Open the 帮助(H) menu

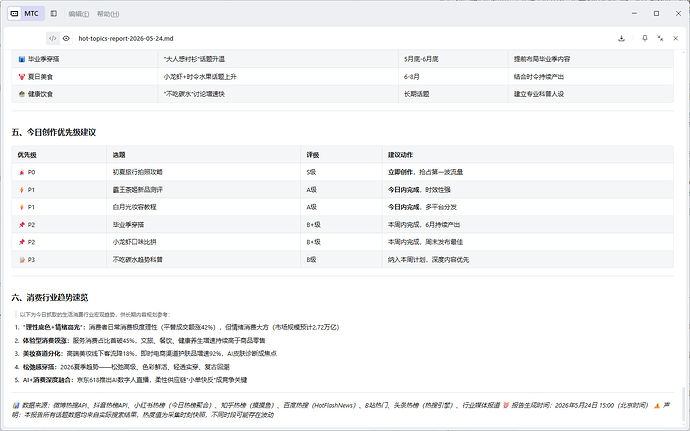108,14
